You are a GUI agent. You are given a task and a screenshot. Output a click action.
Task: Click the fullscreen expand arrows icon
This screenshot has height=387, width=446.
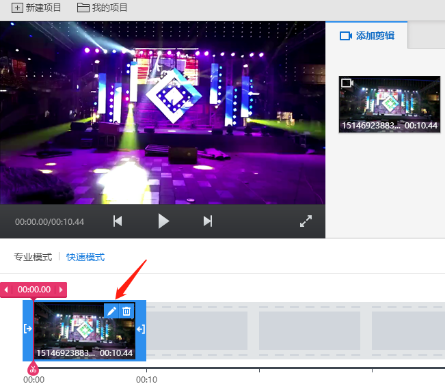click(x=306, y=221)
